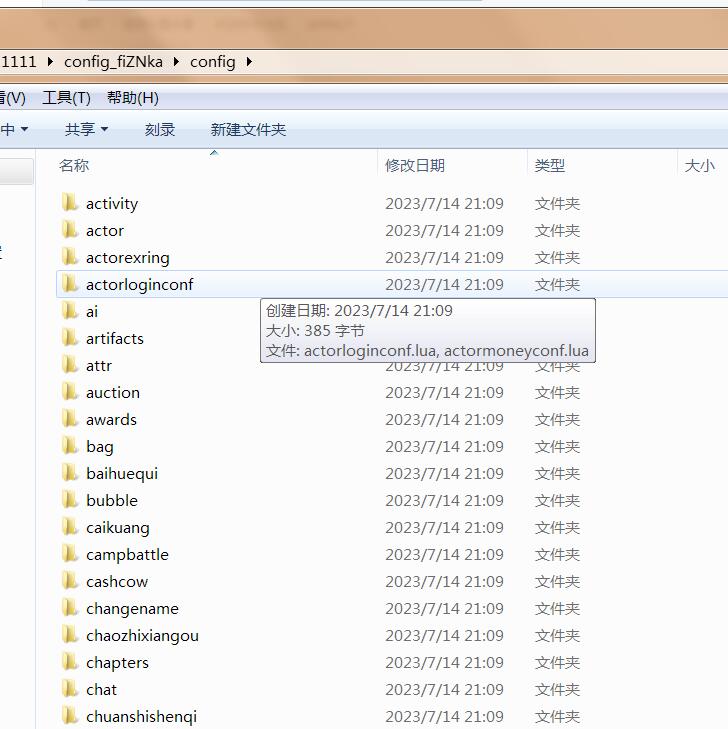Click the chuanshishenqi folder icon
This screenshot has height=729, width=728.
pyautogui.click(x=70, y=716)
